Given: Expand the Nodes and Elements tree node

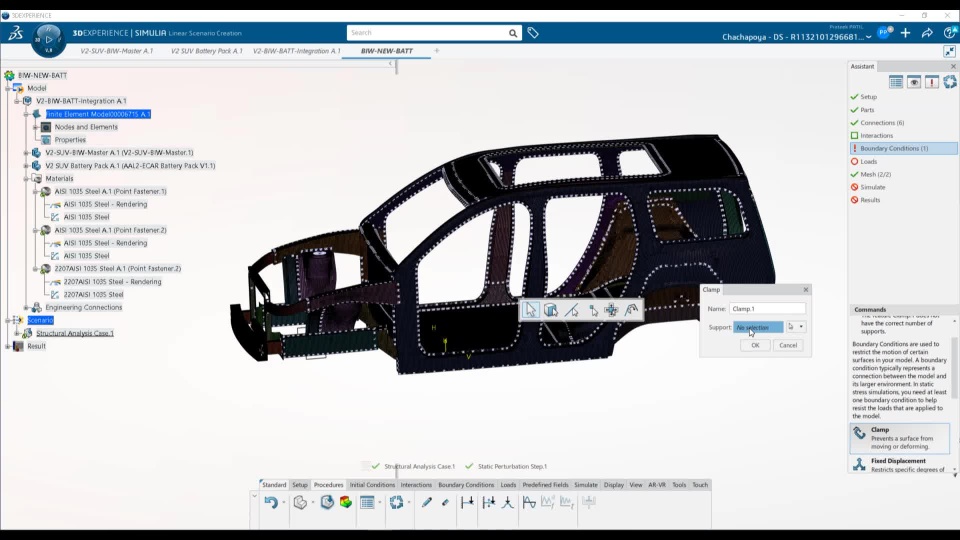Looking at the screenshot, I should click(x=36, y=127).
